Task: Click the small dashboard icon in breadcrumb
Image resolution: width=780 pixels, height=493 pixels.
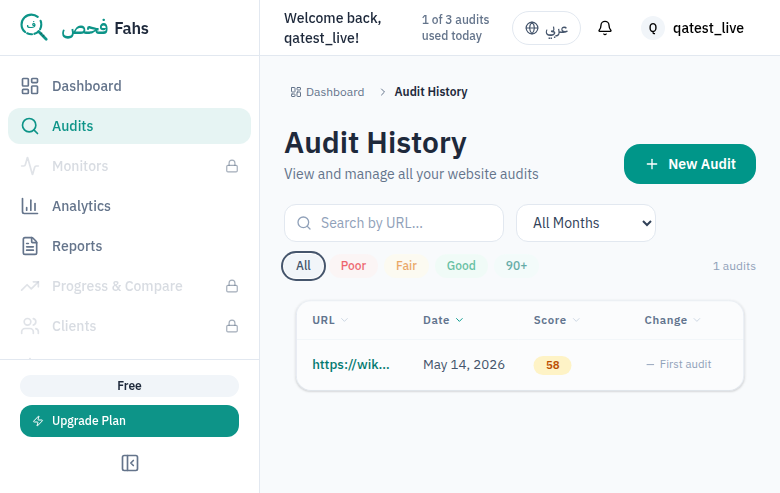Action: point(296,92)
